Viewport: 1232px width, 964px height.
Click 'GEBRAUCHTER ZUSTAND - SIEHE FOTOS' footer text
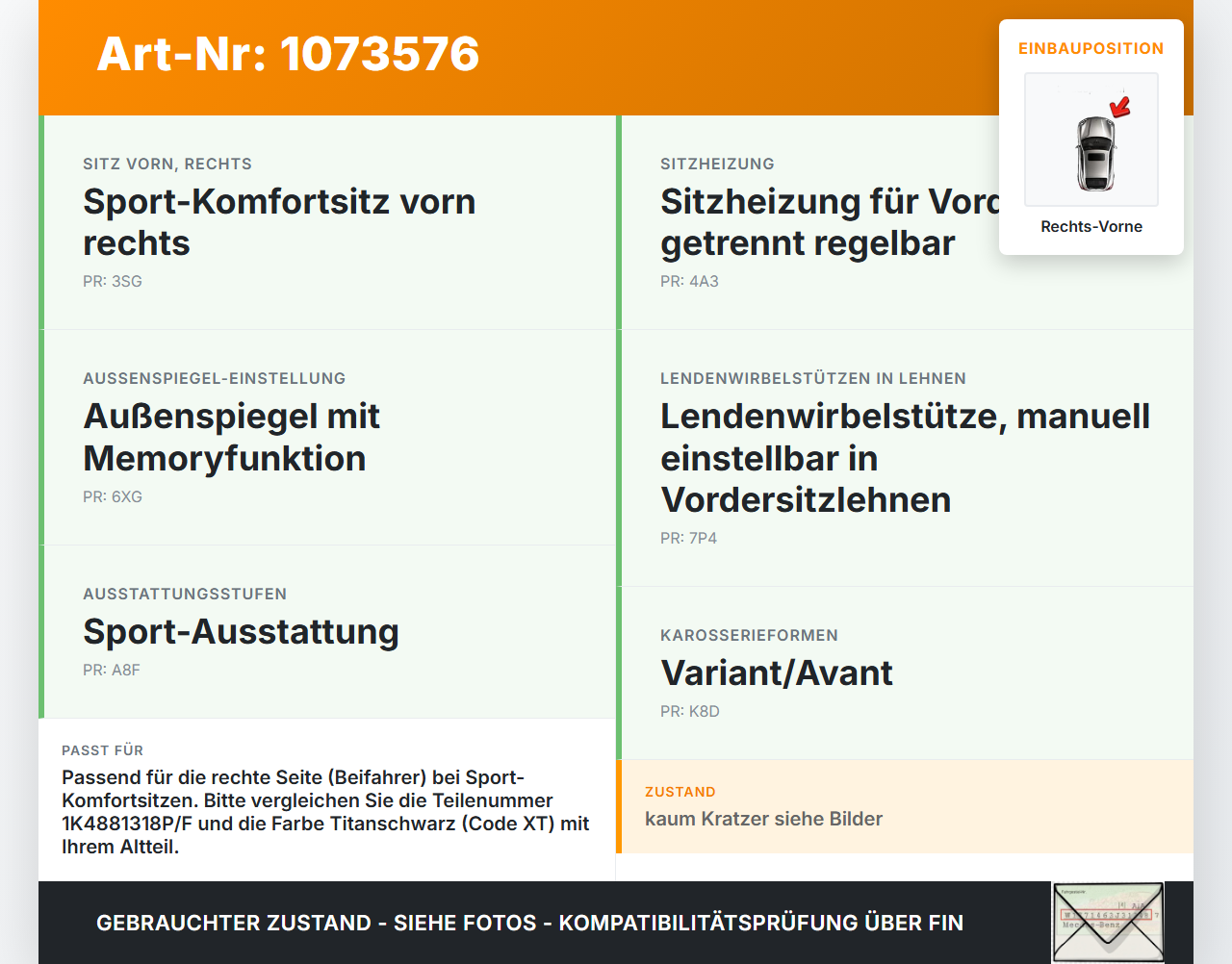pyautogui.click(x=529, y=923)
